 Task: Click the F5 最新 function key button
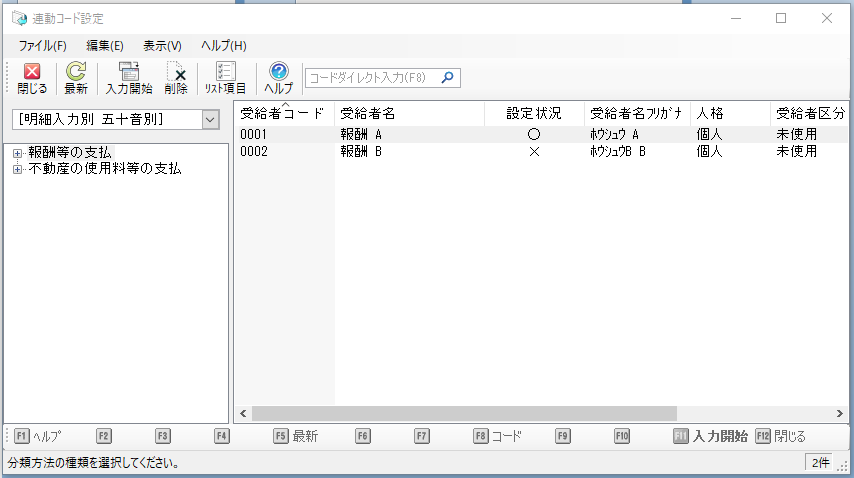[296, 436]
